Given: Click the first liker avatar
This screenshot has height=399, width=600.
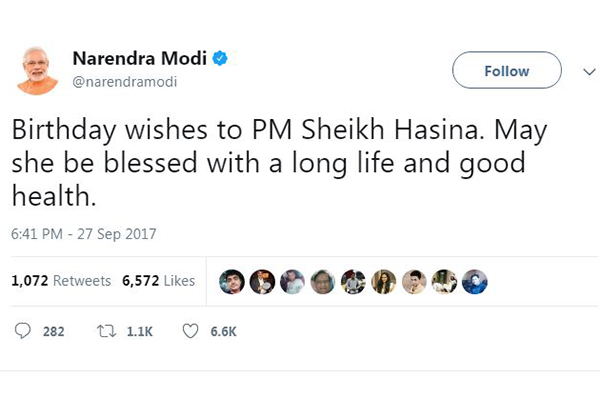Looking at the screenshot, I should click(x=232, y=282).
